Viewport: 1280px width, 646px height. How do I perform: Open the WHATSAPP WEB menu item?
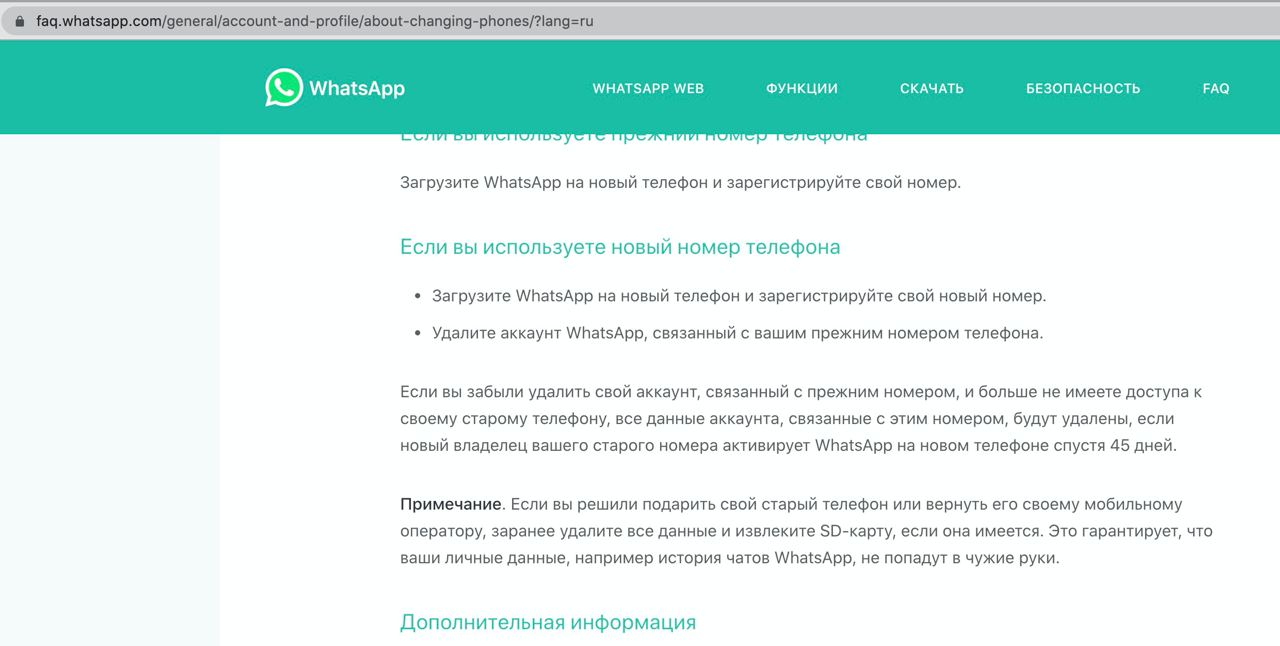(x=648, y=89)
